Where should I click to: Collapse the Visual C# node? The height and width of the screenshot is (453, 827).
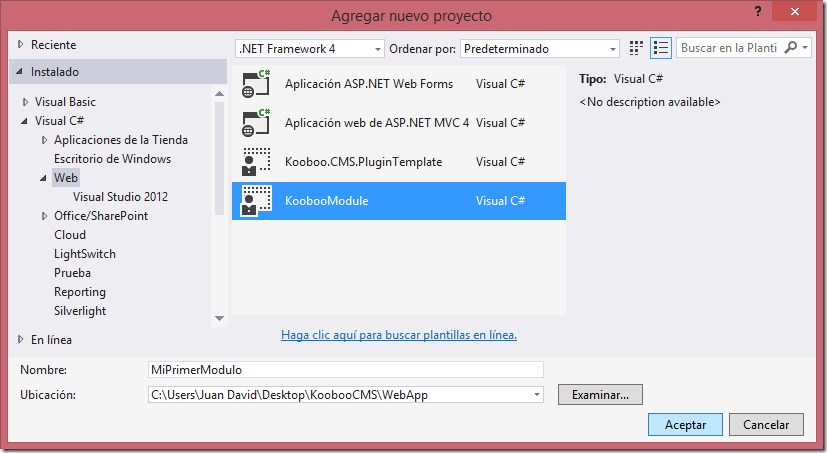coord(24,121)
